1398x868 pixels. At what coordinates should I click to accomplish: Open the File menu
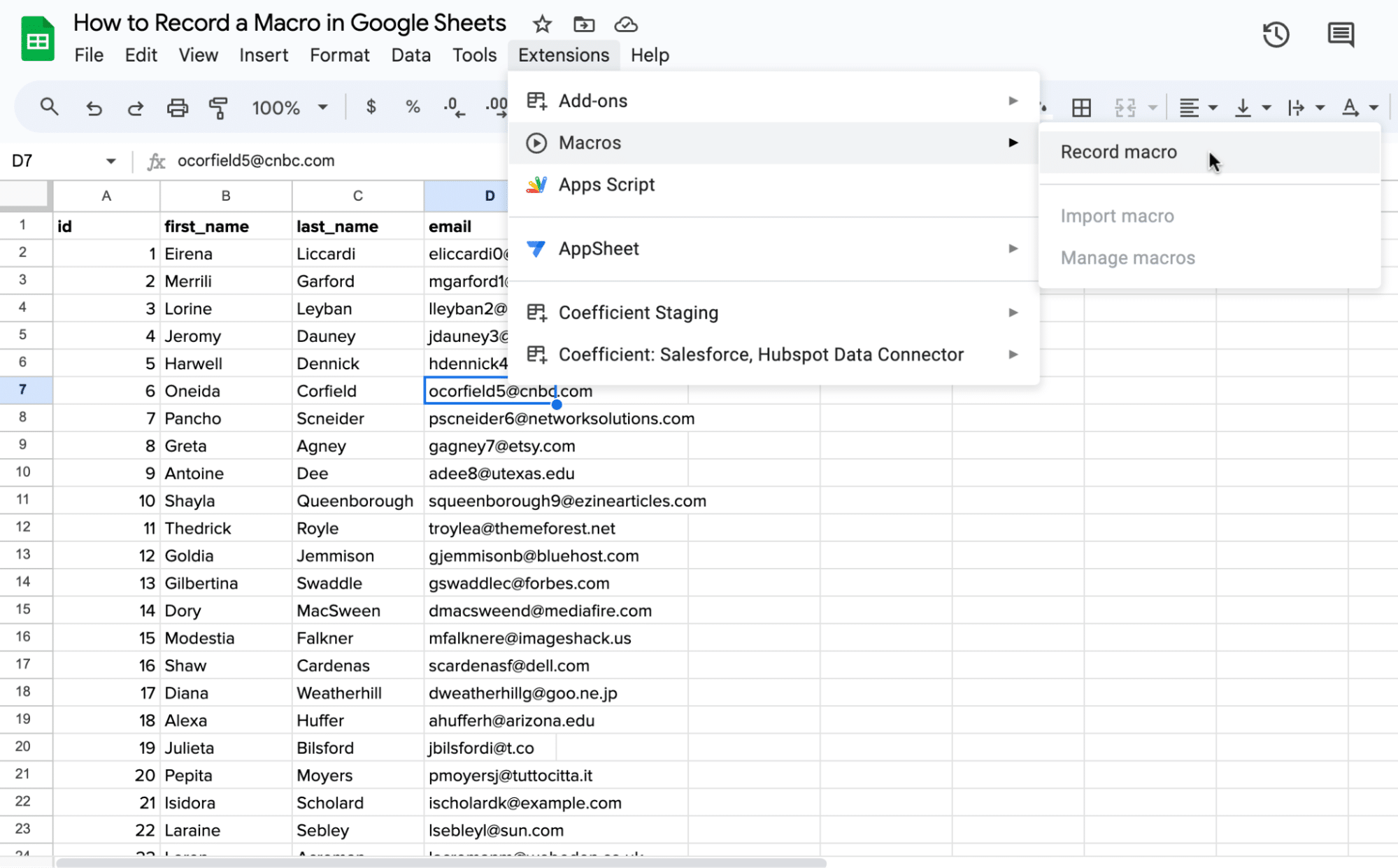click(89, 55)
